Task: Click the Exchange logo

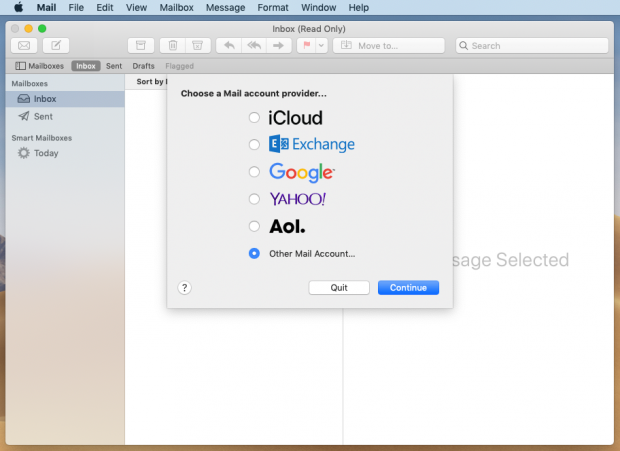Action: point(312,144)
